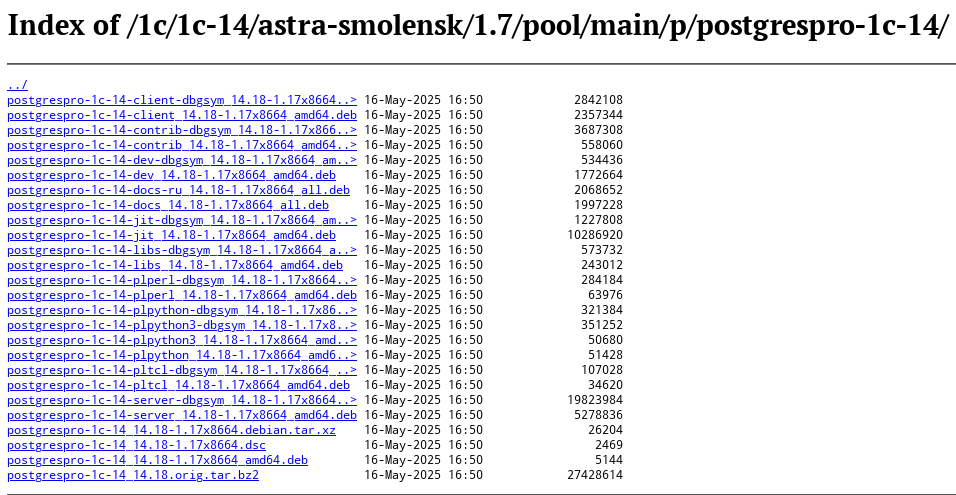This screenshot has height=495, width=956.
Task: Select the file size 27428614
Action: click(595, 475)
